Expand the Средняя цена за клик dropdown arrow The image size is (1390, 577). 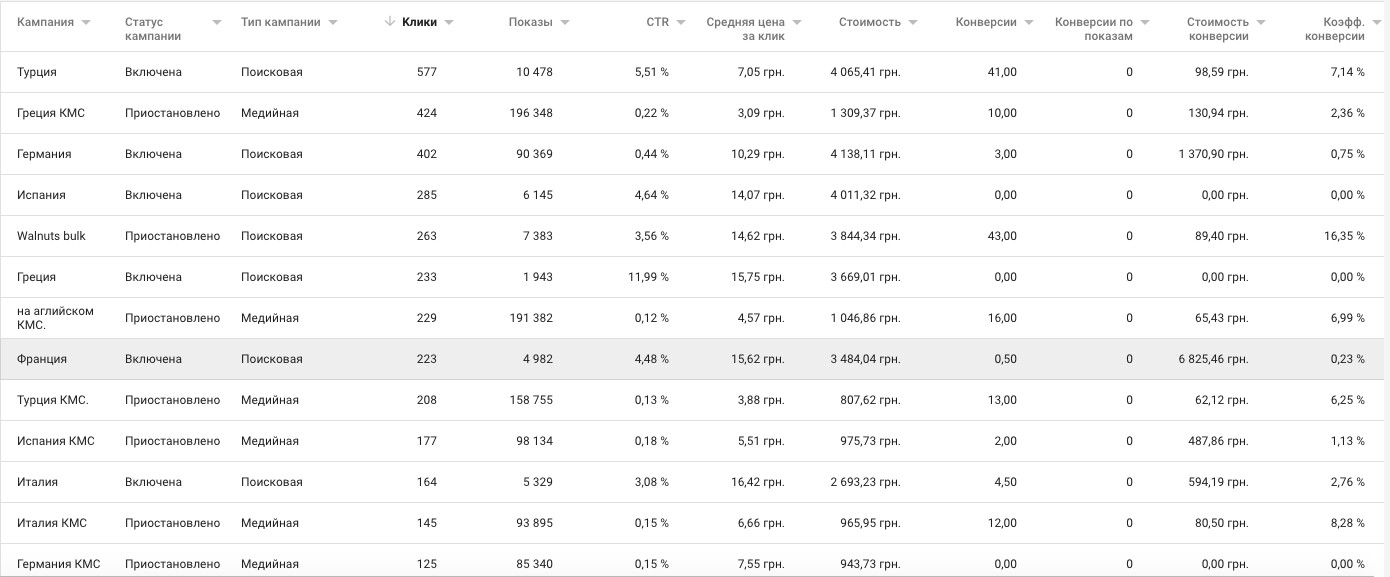tap(797, 22)
